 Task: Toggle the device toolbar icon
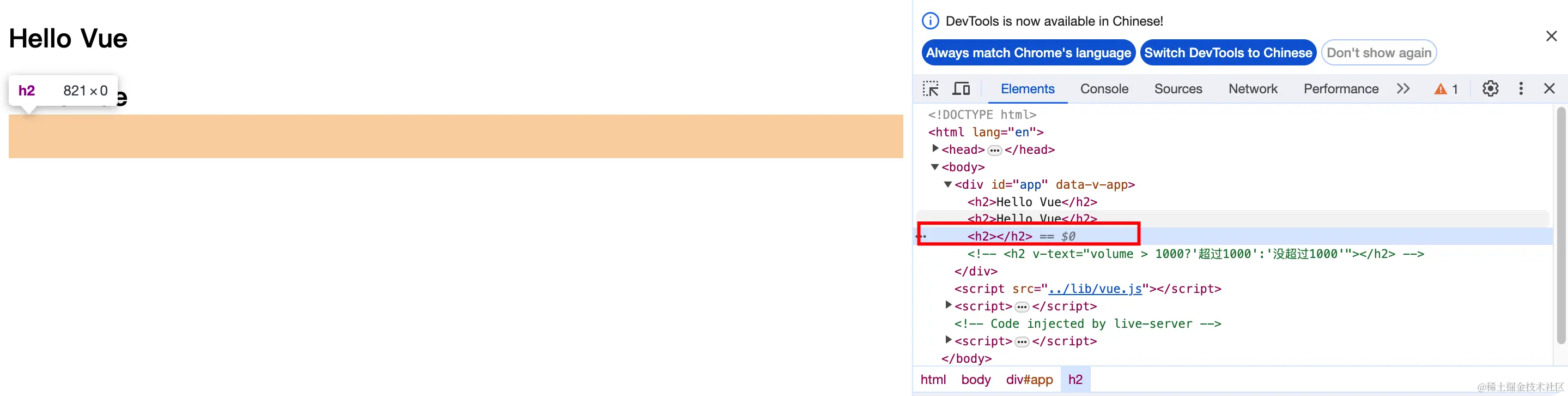pos(961,89)
